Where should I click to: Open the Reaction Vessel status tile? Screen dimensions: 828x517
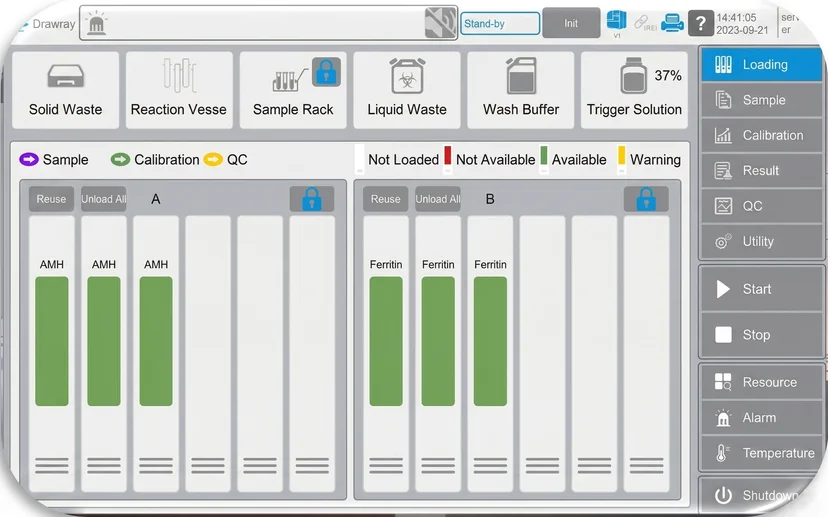[x=179, y=90]
